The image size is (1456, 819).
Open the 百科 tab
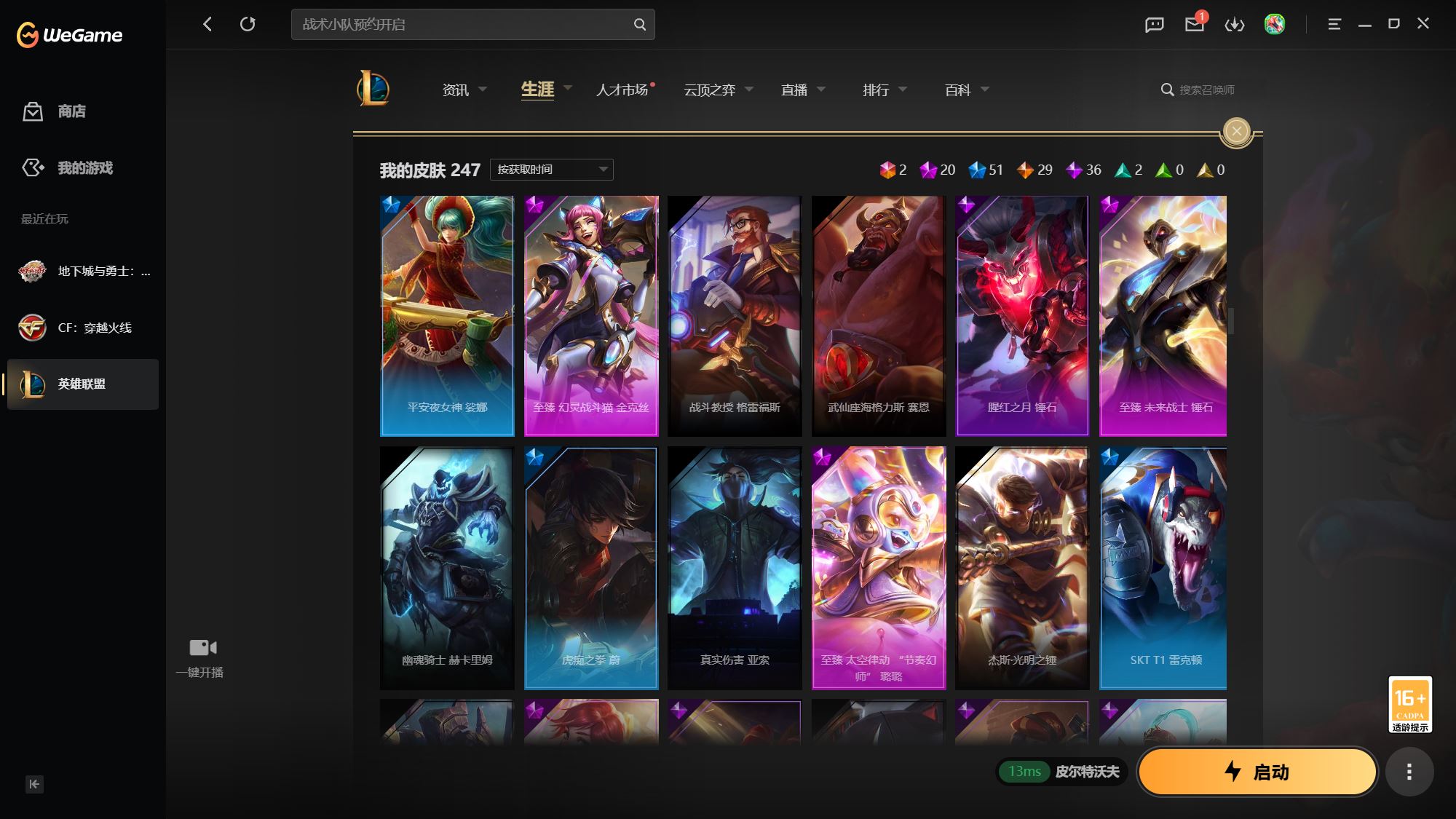(958, 90)
